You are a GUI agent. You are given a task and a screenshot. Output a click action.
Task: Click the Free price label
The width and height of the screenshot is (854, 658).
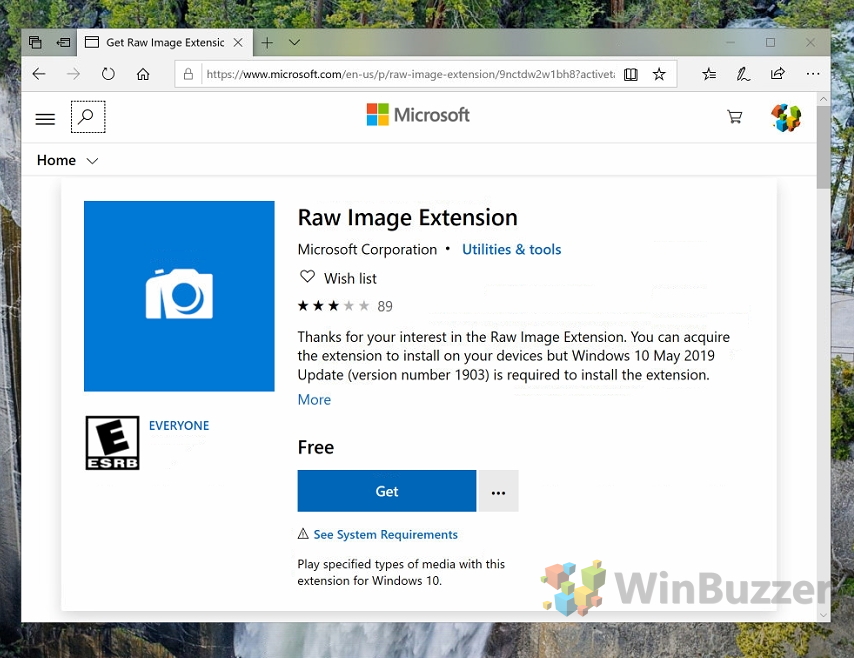click(316, 447)
